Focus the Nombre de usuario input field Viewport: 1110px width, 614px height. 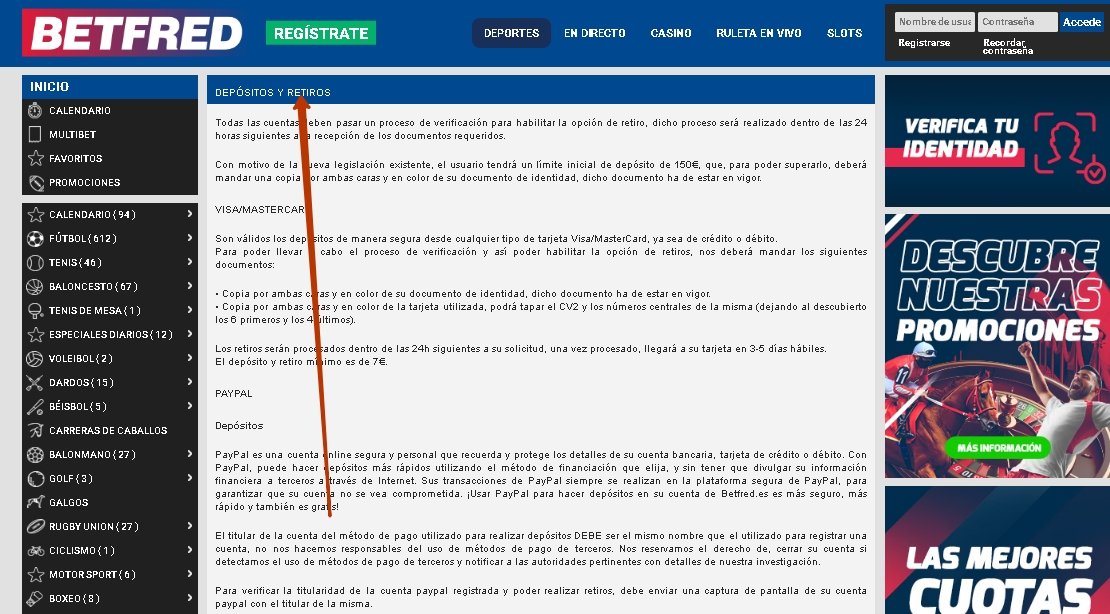[933, 22]
